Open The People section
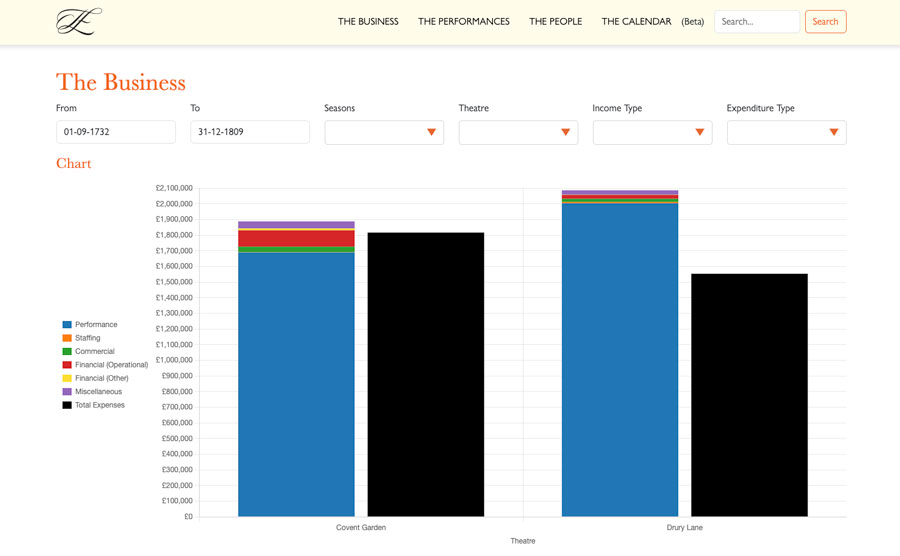Image resolution: width=900 pixels, height=556 pixels. click(555, 22)
